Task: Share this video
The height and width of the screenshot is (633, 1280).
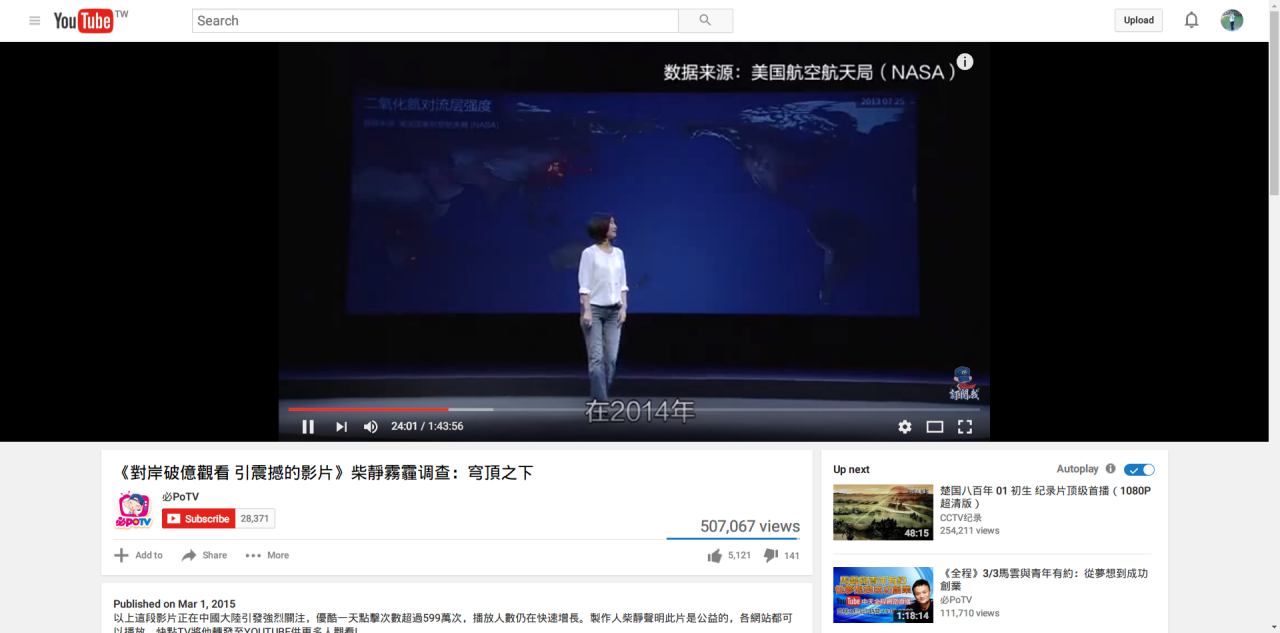Action: (204, 555)
